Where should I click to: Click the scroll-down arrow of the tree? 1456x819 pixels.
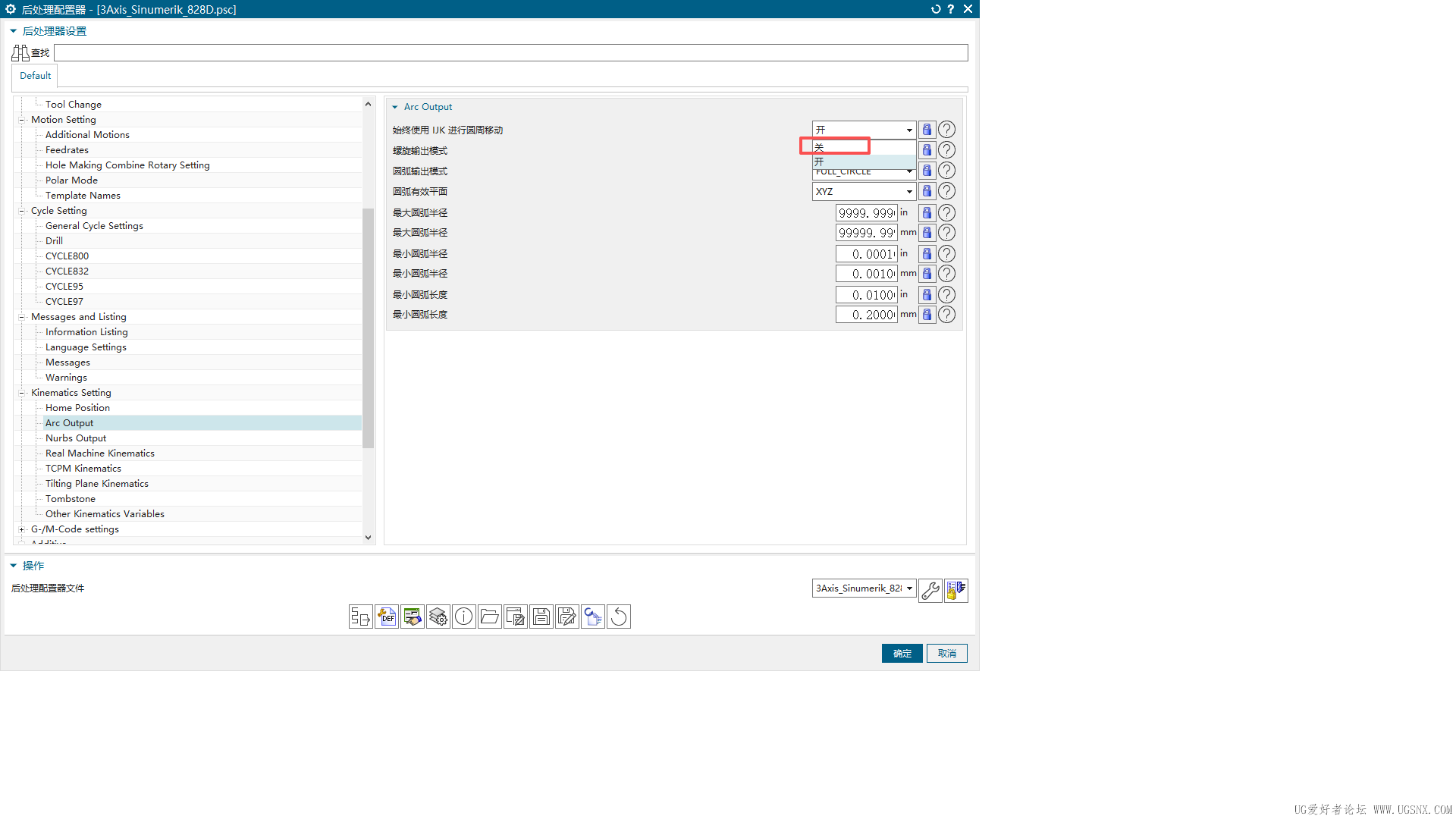(x=368, y=538)
